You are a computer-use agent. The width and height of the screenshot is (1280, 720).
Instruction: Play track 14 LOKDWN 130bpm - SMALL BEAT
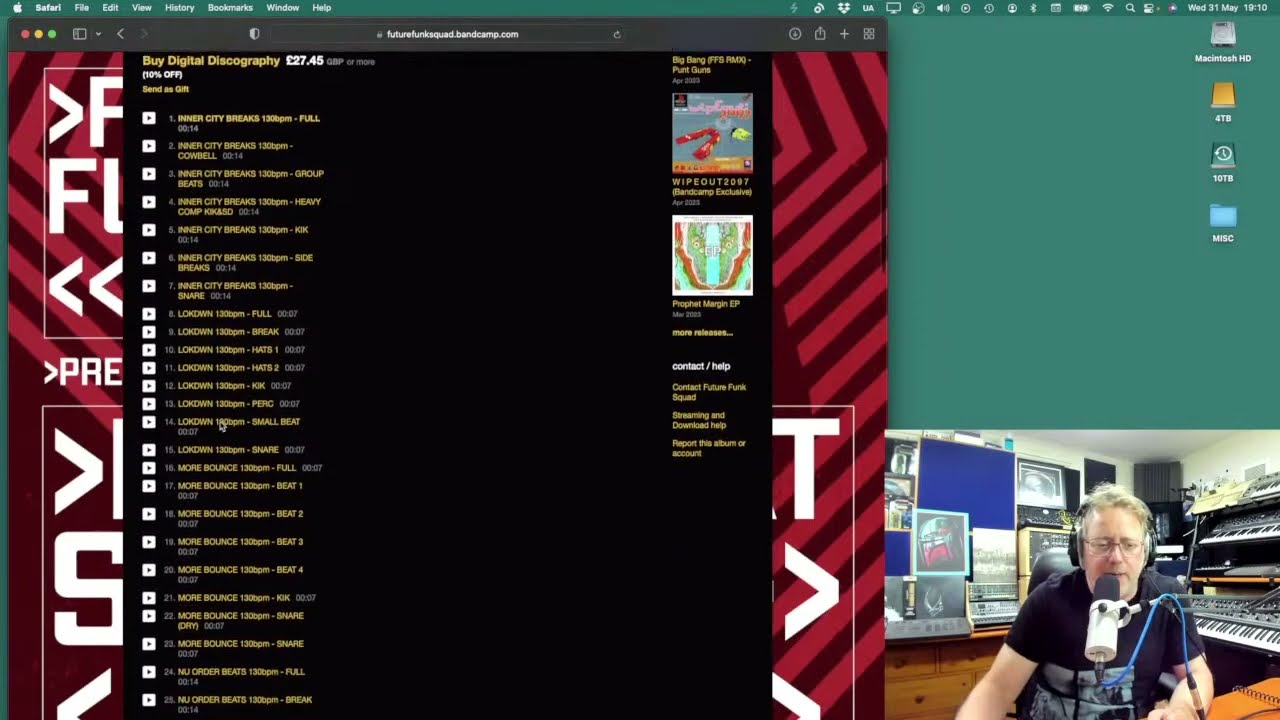[x=149, y=422]
